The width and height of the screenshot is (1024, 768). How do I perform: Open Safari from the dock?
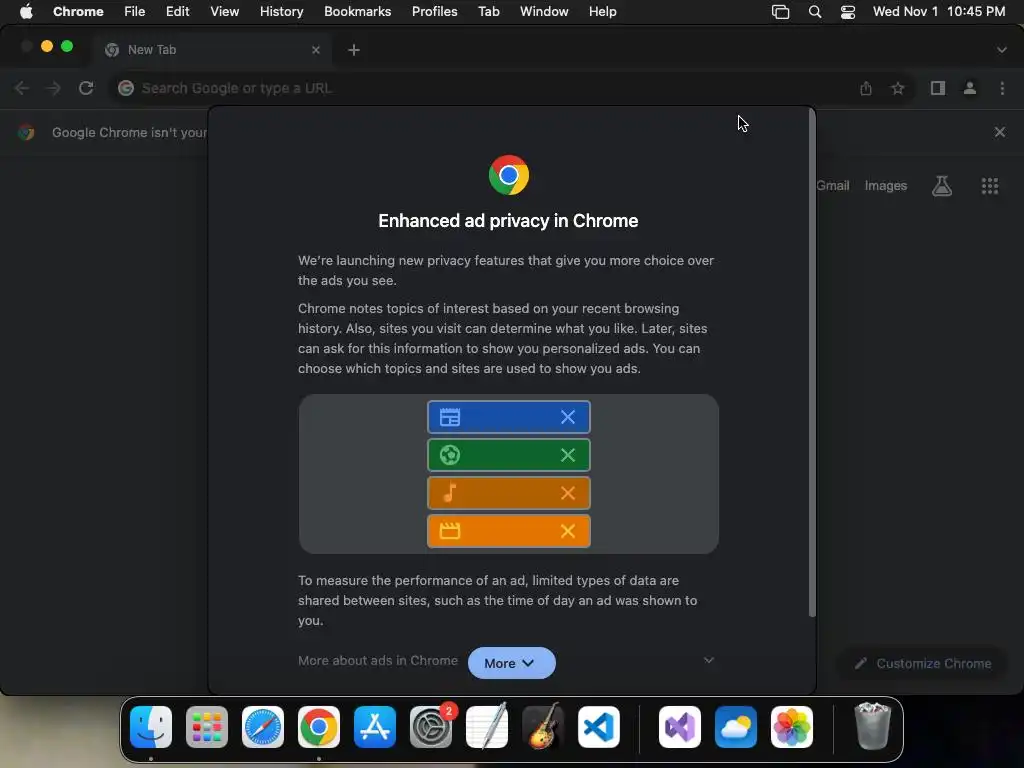[x=263, y=727]
